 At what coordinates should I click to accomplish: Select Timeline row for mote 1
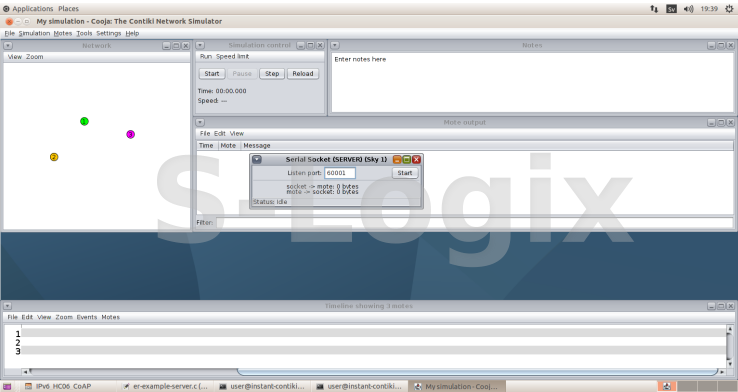374,334
